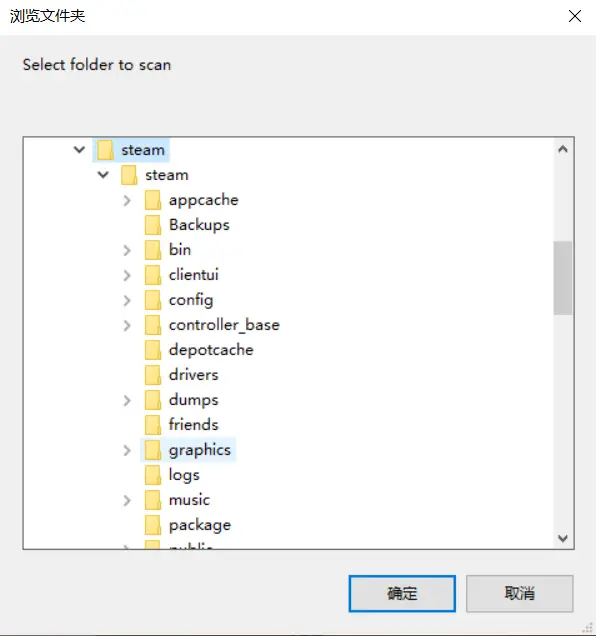Click the graphics folder icon
The width and height of the screenshot is (596, 636).
(x=153, y=450)
